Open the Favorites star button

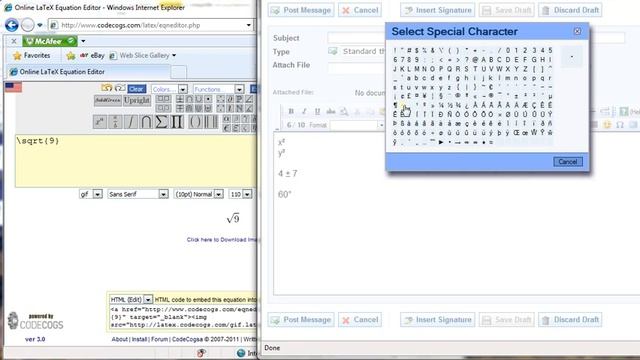click(x=32, y=56)
